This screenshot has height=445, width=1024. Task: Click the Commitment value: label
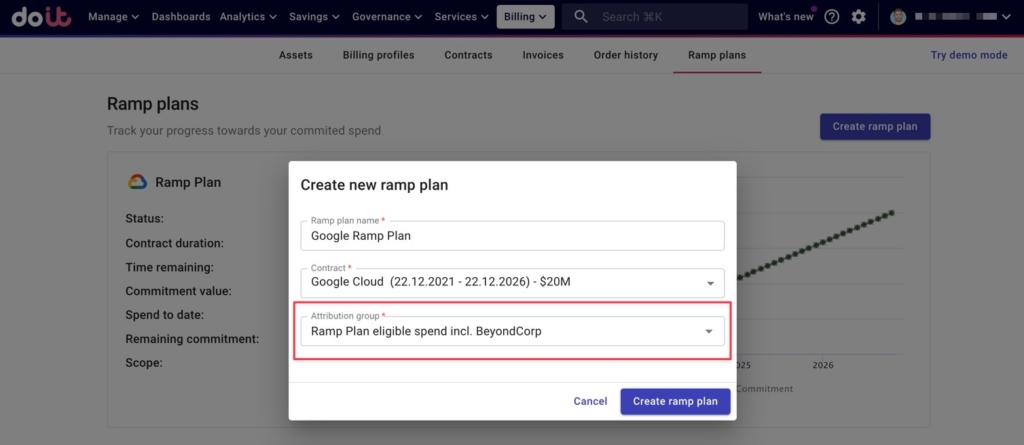[178, 291]
